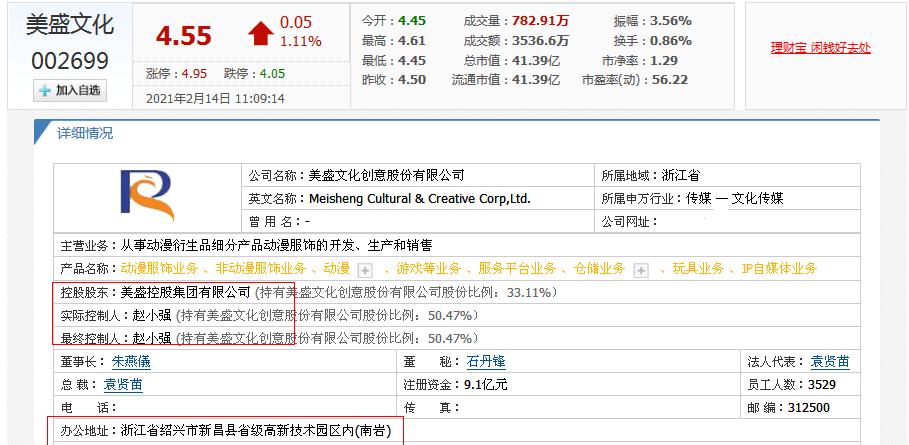Click the 振幅 value 3.56%
909x445 pixels.
(671, 21)
